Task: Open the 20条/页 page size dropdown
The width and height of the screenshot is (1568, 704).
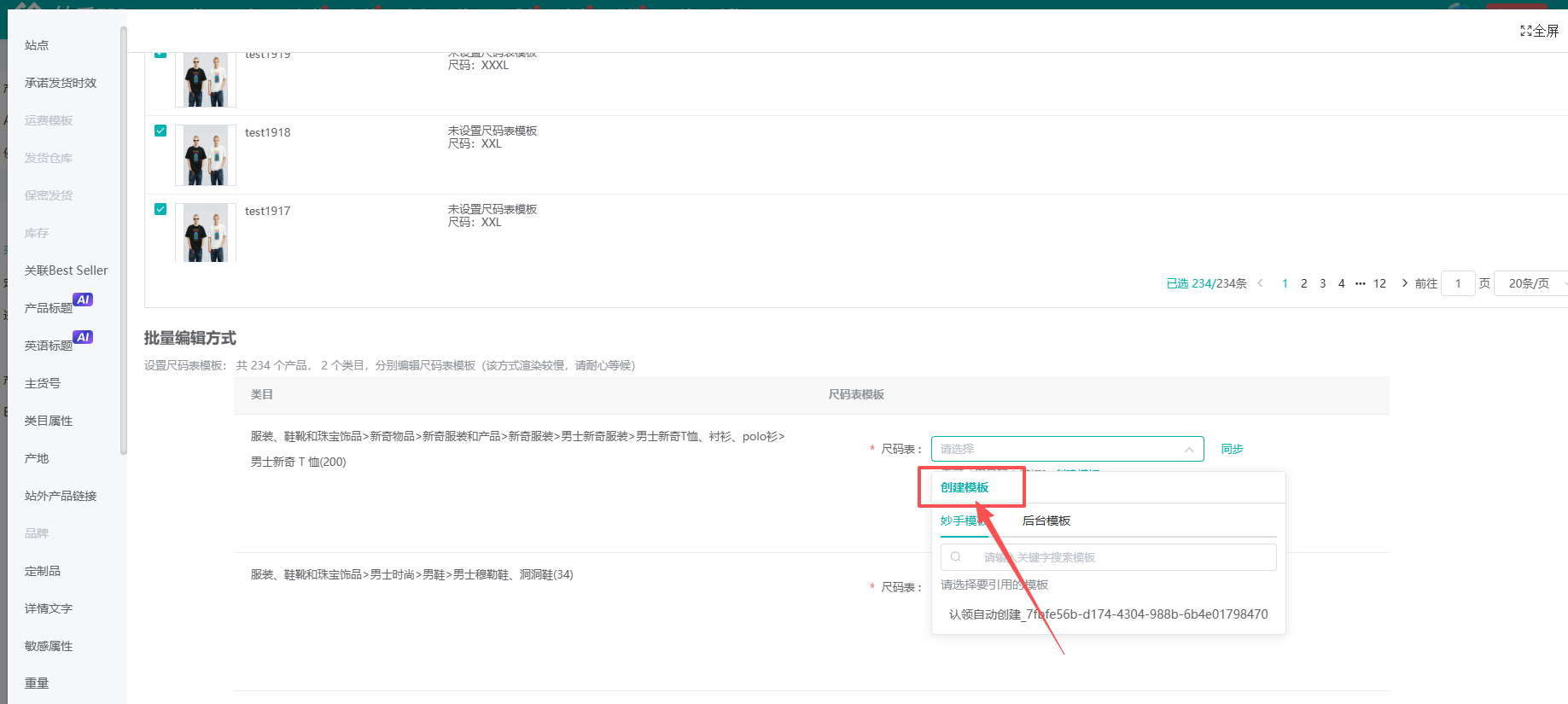Action: coord(1532,283)
